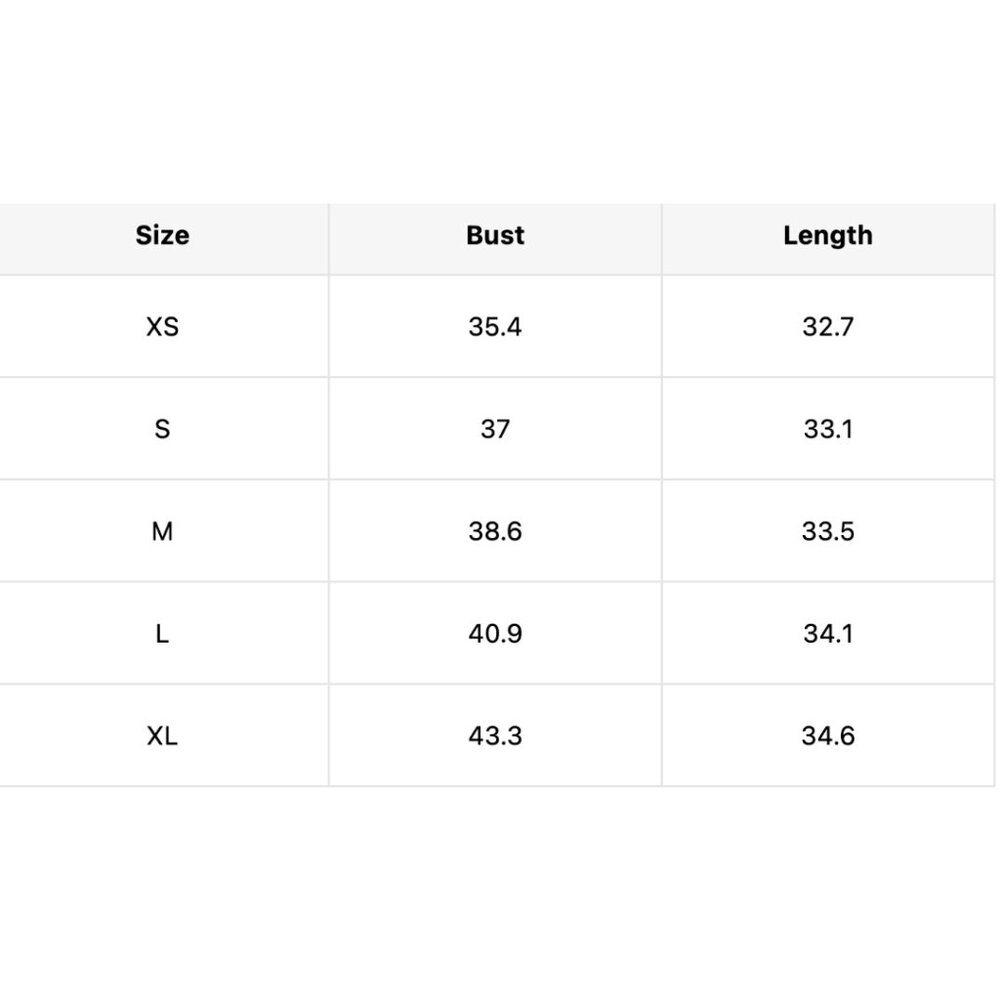Click the Length column header
The width and height of the screenshot is (1000, 1000).
828,236
